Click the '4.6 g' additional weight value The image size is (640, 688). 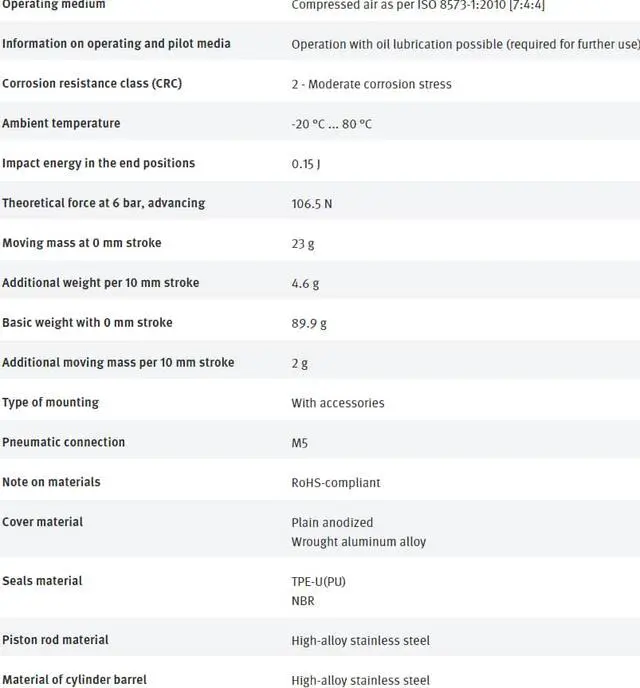pos(305,283)
